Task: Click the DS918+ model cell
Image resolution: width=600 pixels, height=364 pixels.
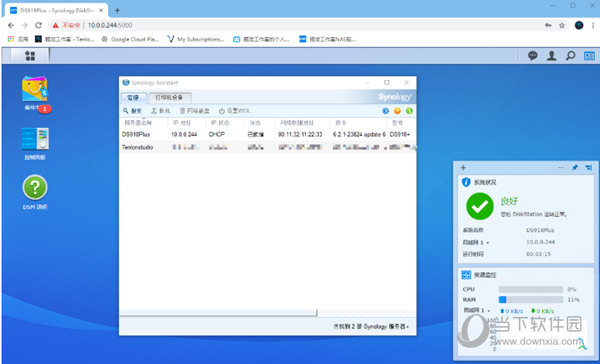Action: (x=400, y=134)
